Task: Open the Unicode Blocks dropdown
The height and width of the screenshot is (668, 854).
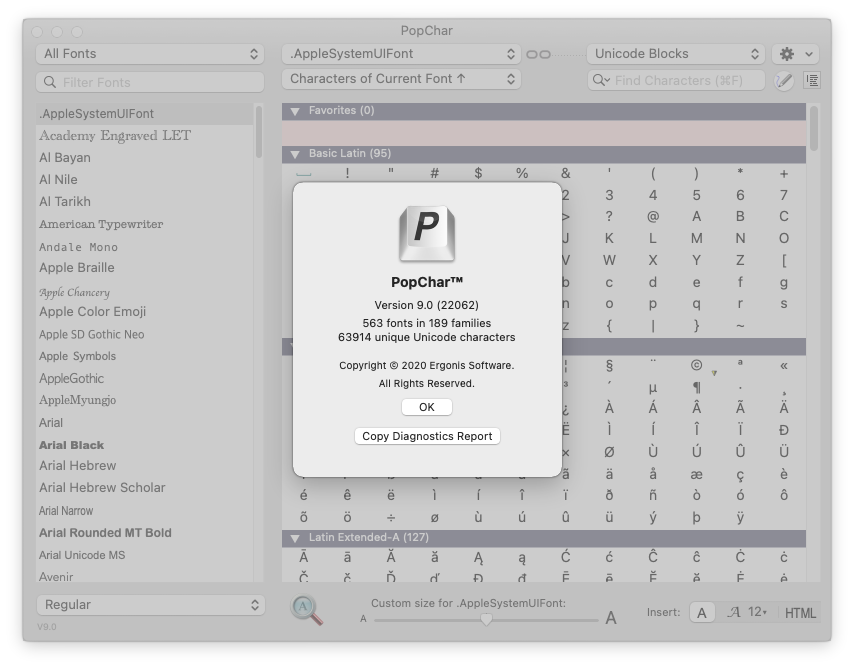Action: pos(676,54)
